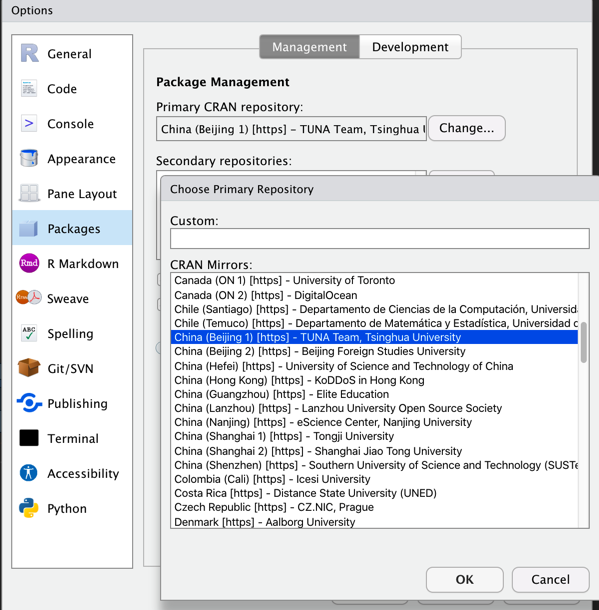Select Canada (ON 1) University of Toronto mirror
599x610 pixels.
(374, 280)
